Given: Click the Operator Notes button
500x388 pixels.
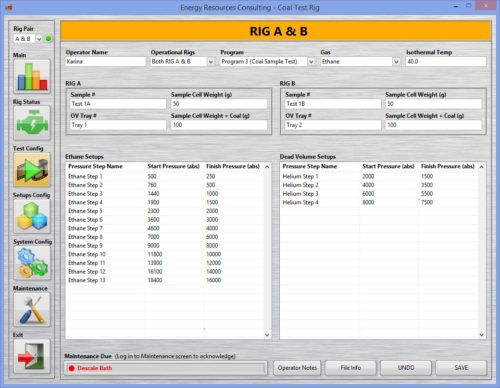Looking at the screenshot, I should 297,368.
